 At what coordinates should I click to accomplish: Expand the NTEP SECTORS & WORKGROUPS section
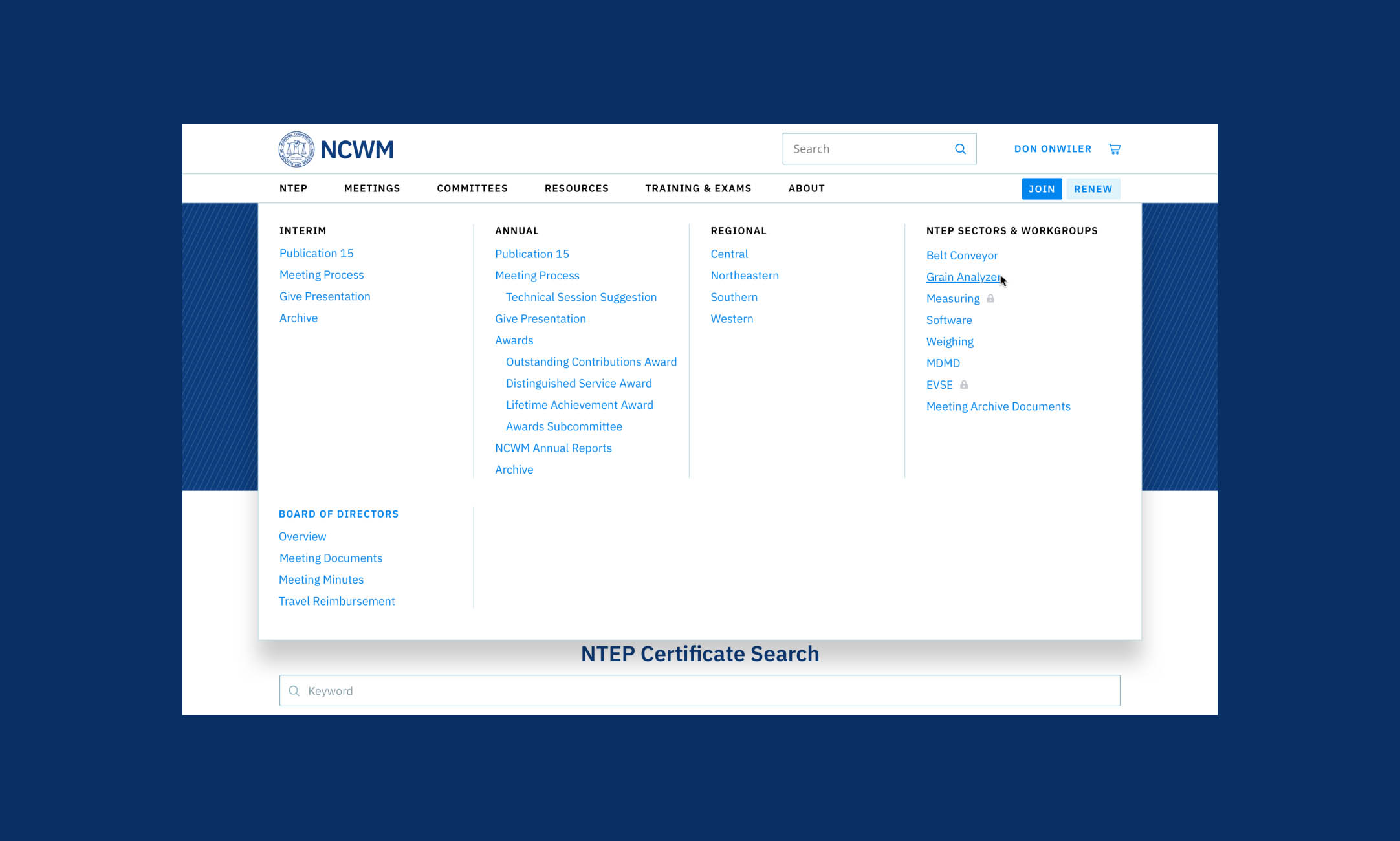pyautogui.click(x=1011, y=230)
